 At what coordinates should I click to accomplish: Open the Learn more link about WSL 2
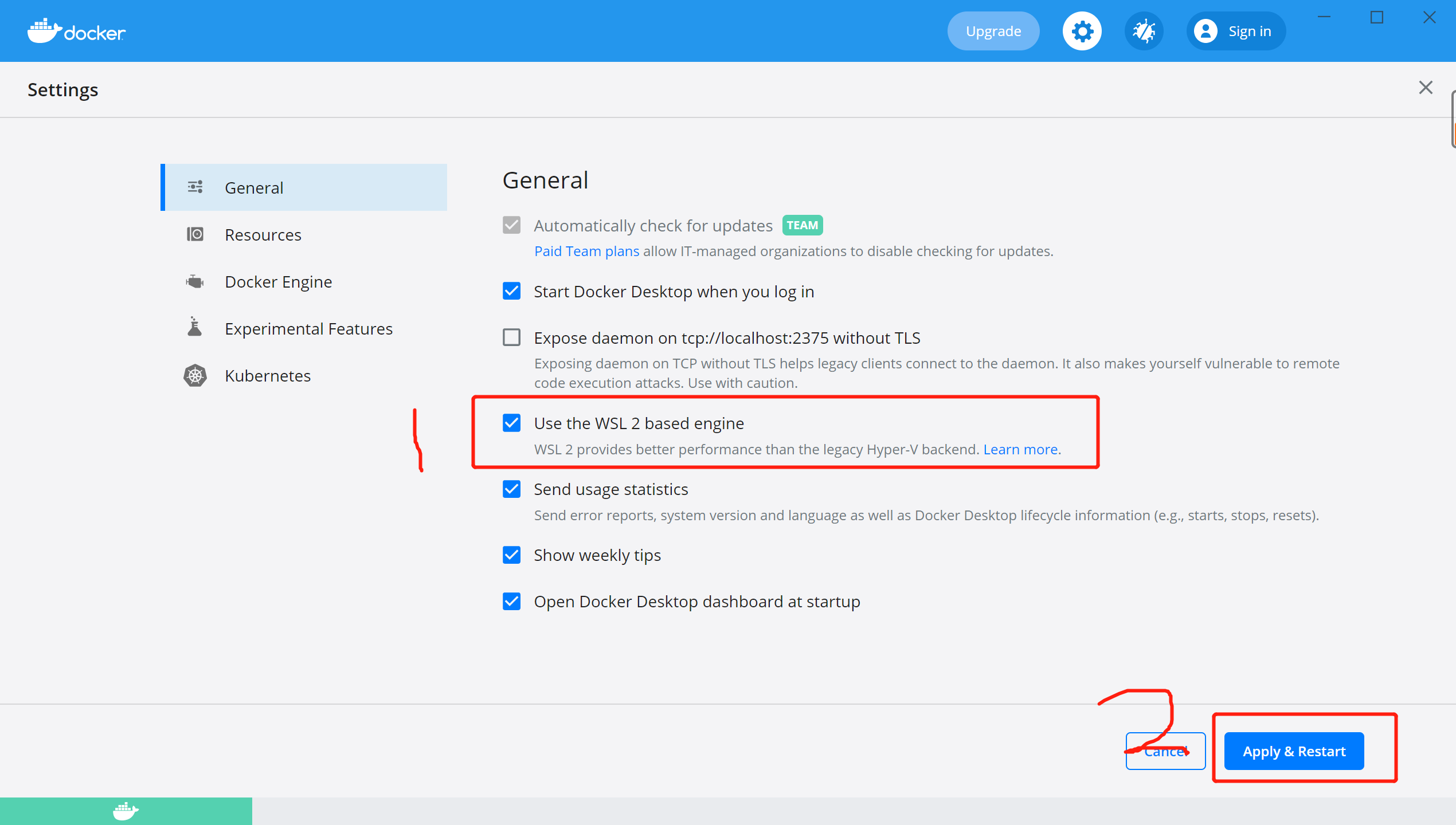click(x=1020, y=449)
